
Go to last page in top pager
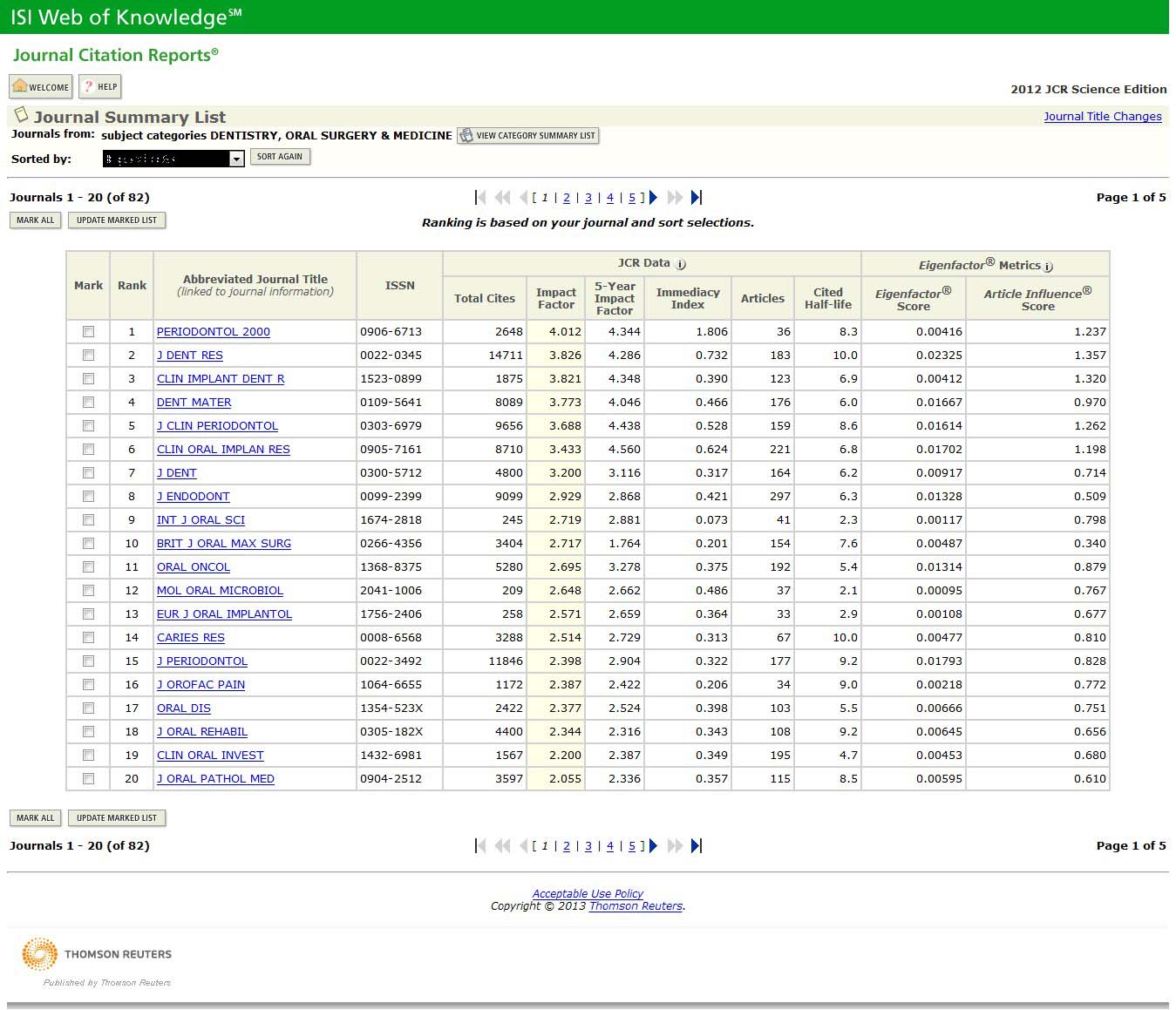click(696, 198)
